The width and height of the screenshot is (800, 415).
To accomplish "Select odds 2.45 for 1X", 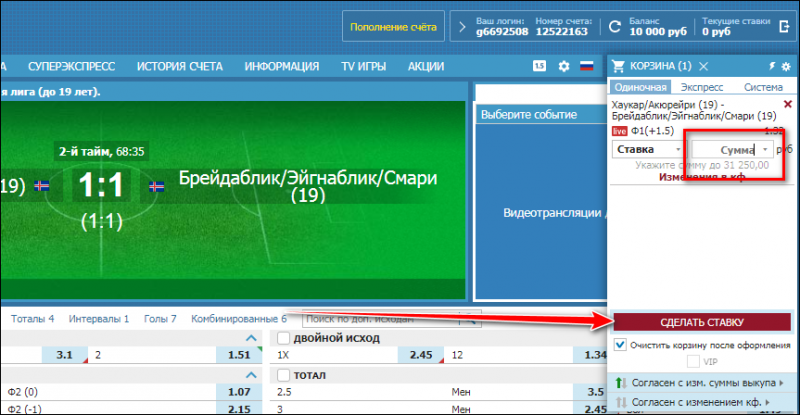I will (420, 355).
